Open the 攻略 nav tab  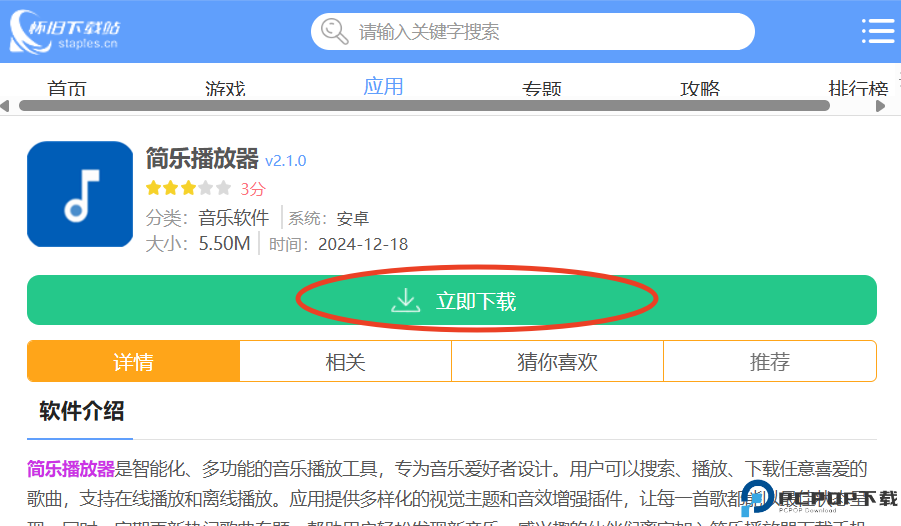point(700,89)
